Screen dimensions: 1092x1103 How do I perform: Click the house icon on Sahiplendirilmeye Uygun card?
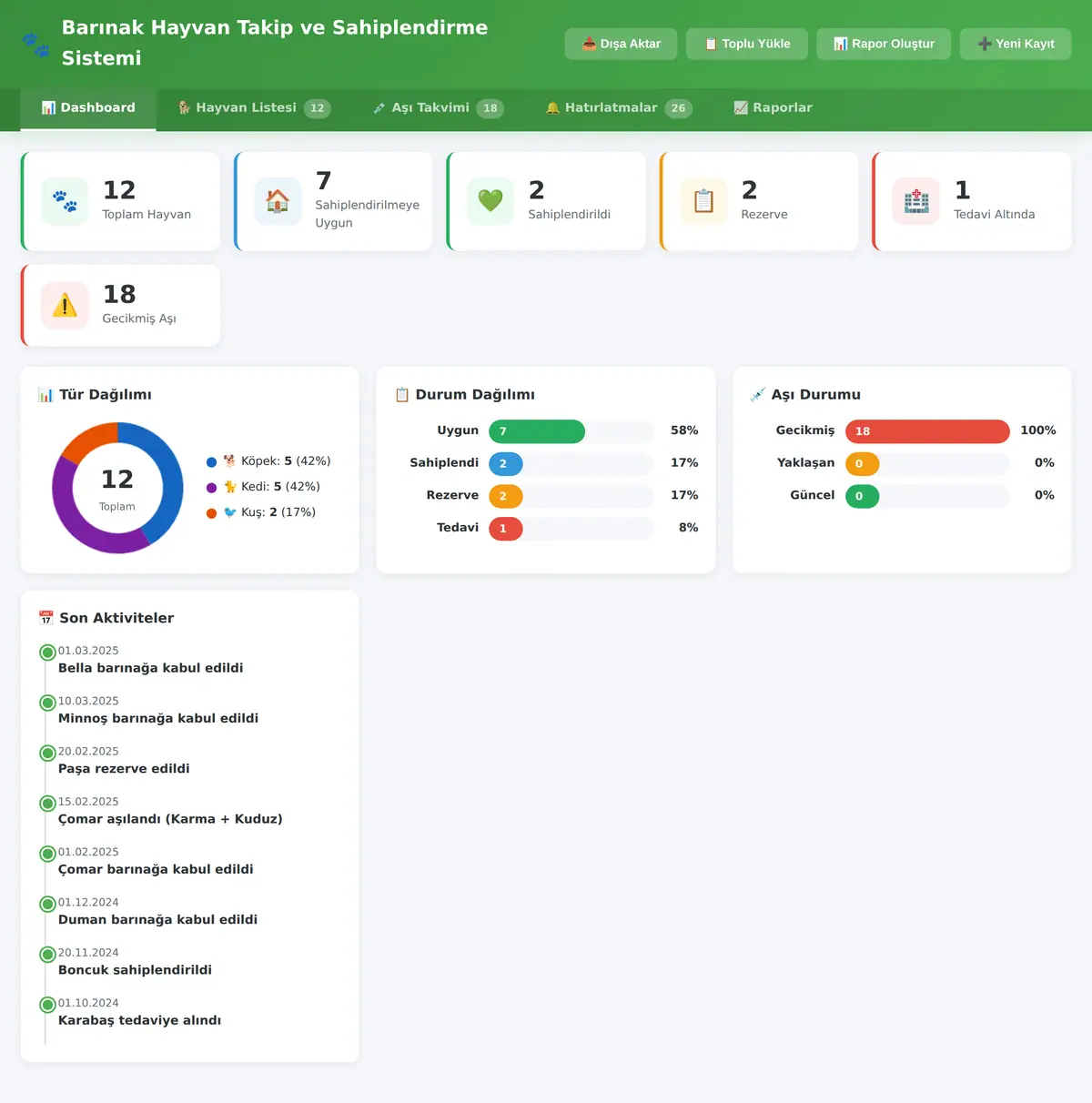278,201
